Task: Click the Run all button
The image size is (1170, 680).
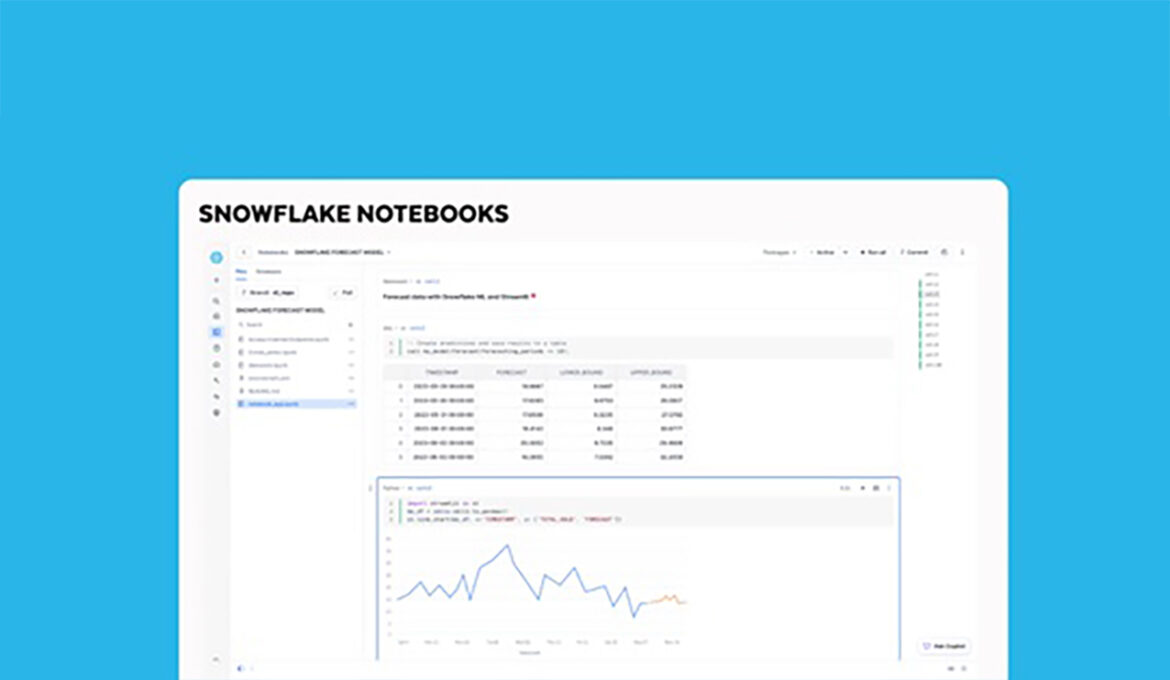Action: pyautogui.click(x=872, y=252)
